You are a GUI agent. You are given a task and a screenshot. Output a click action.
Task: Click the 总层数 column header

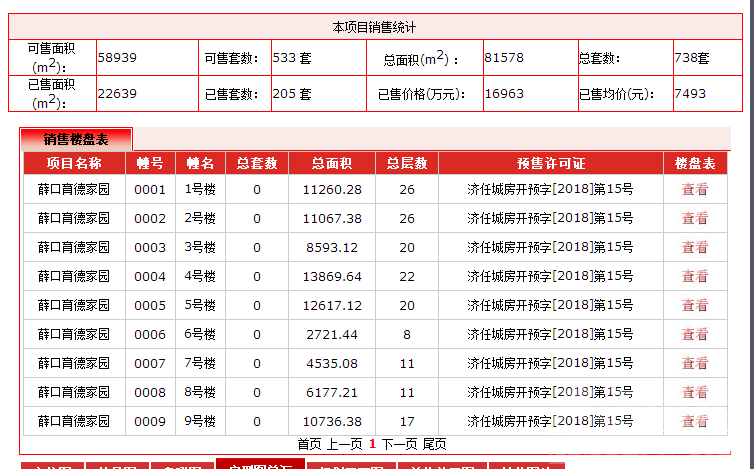407,163
